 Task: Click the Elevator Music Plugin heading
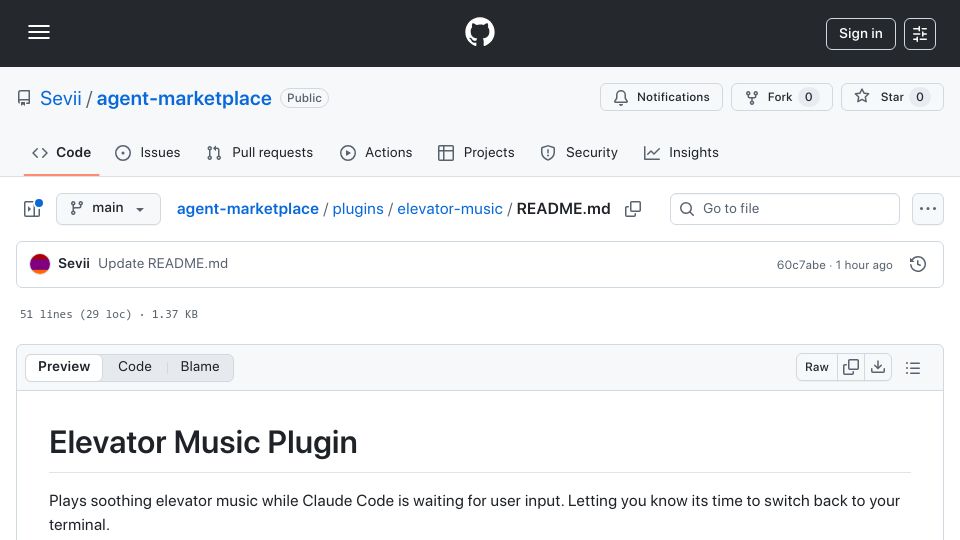pos(203,442)
